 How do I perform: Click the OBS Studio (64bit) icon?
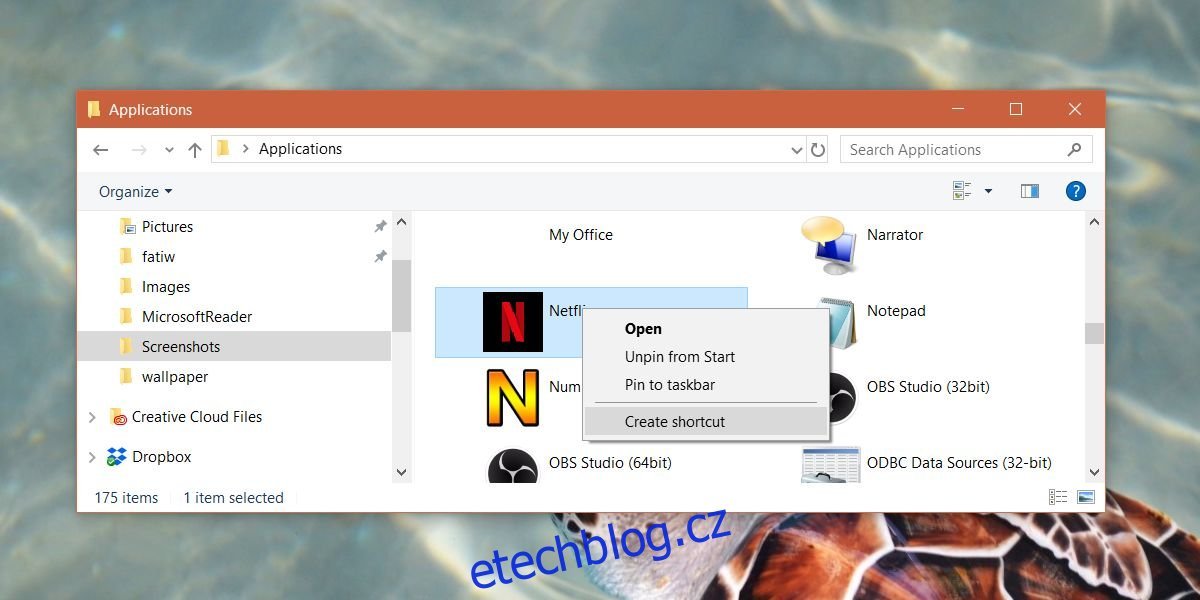click(513, 466)
